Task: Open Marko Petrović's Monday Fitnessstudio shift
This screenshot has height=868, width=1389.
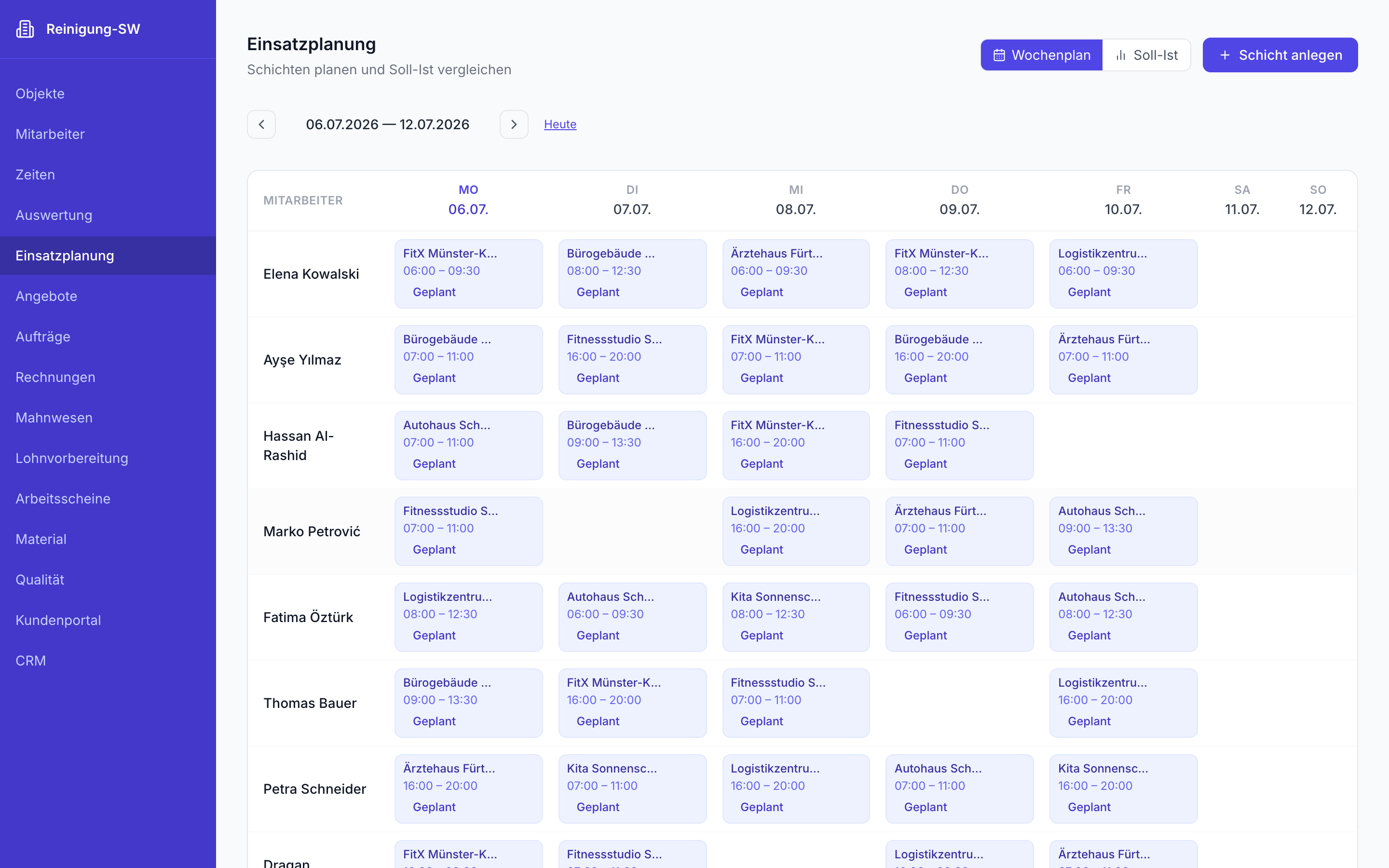Action: tap(468, 531)
